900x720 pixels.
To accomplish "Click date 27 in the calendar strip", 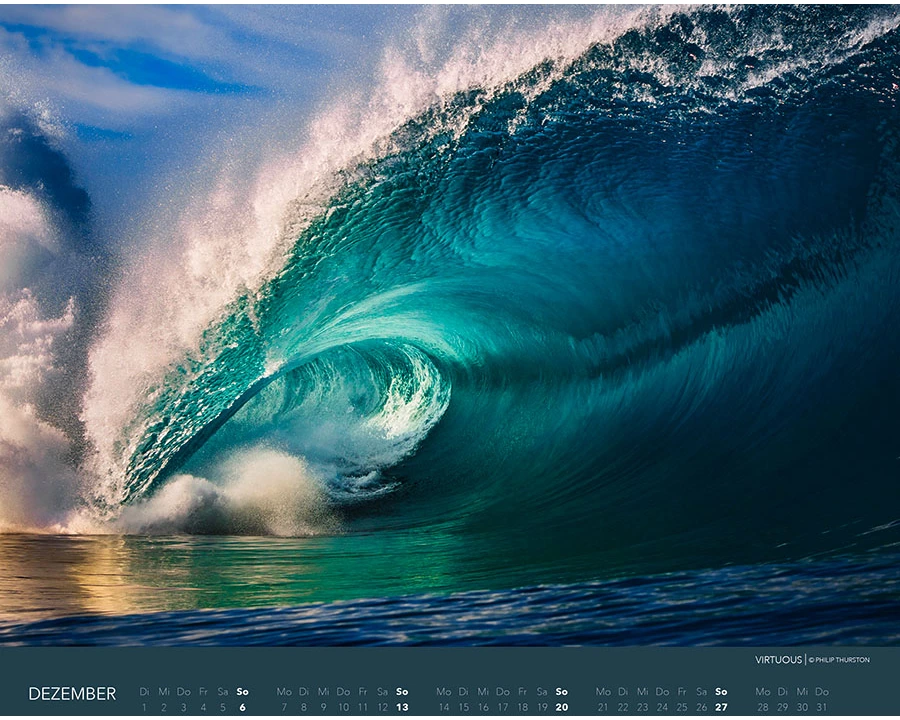I will pos(721,707).
